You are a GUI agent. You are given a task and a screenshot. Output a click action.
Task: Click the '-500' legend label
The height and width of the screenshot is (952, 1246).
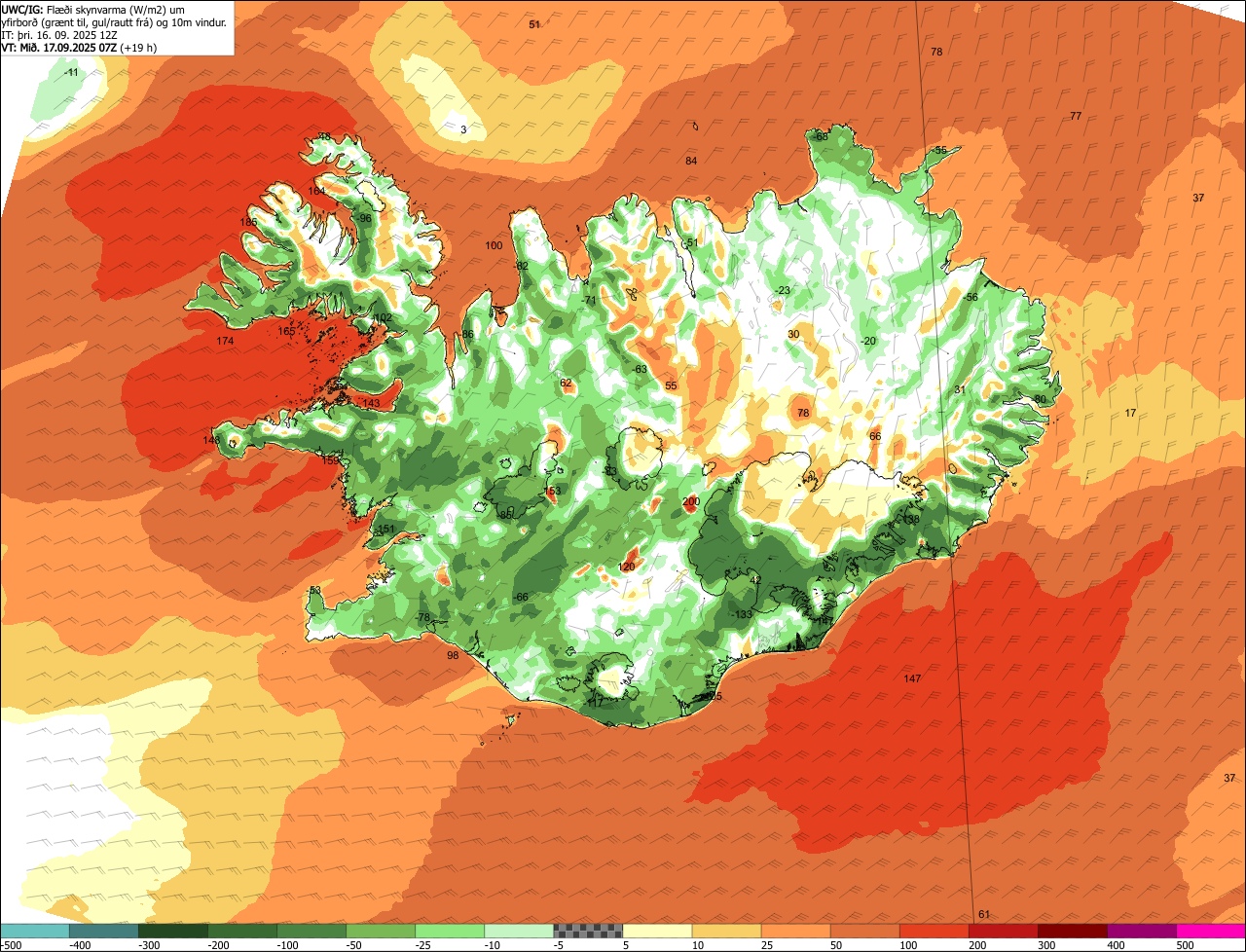10,945
